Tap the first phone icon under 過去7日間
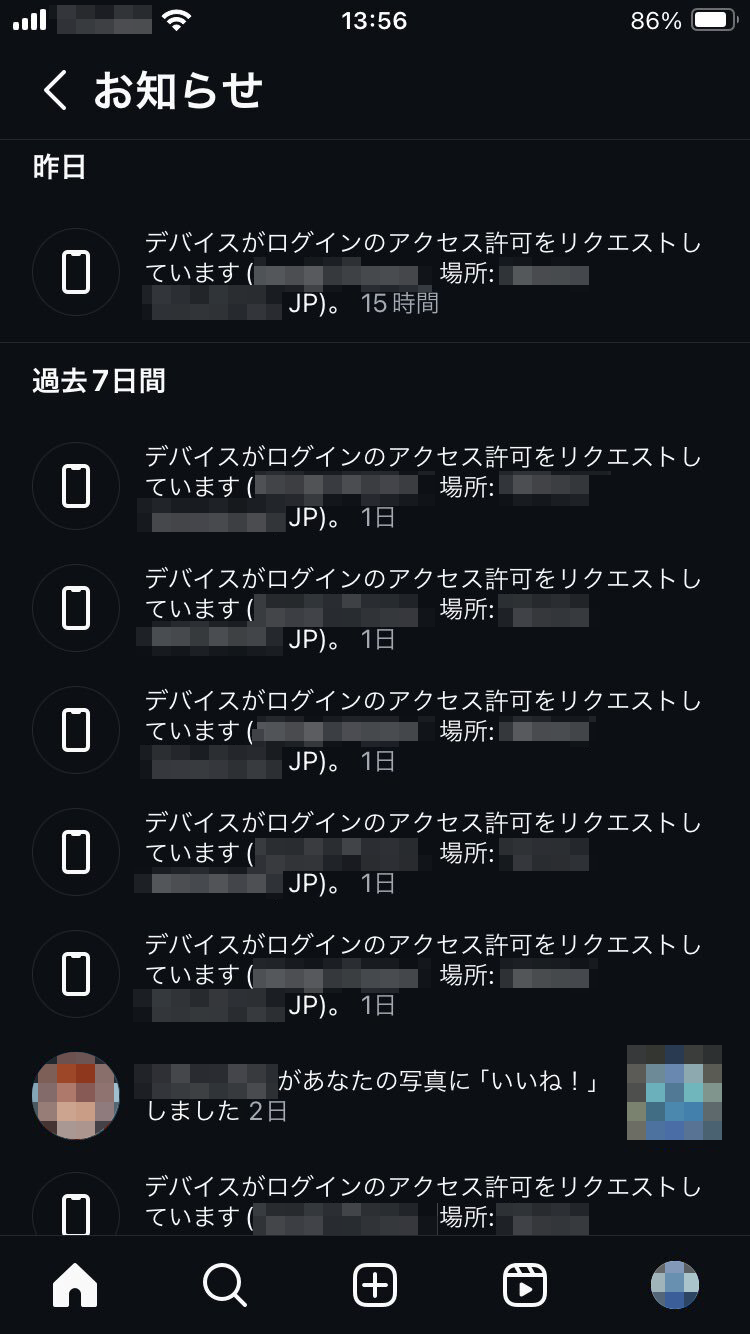Viewport: 750px width, 1334px height. tap(76, 486)
